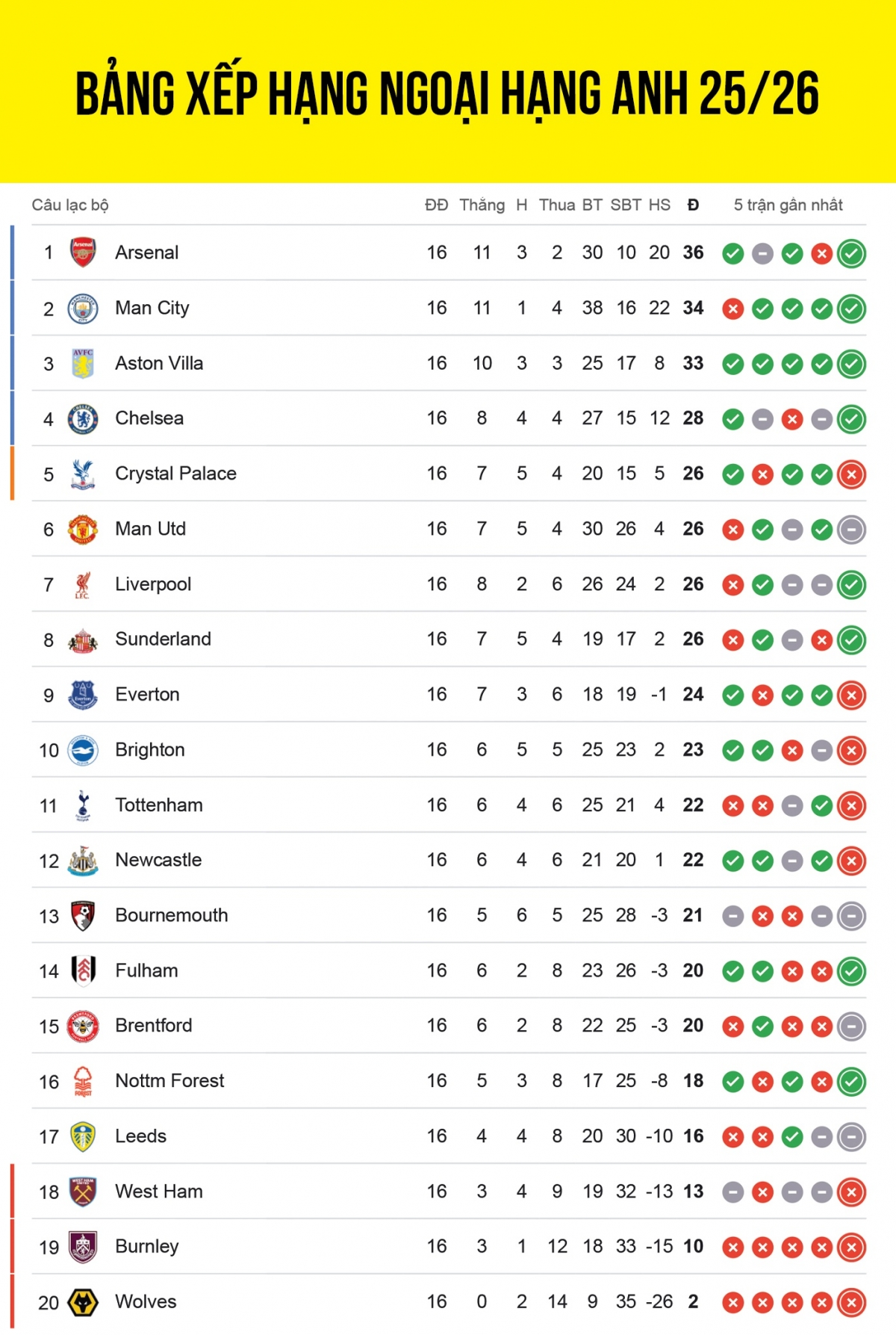Screen dimensions: 896x1335
Task: Select the 'Câu lạc bộ' column header
Action: click(x=70, y=205)
